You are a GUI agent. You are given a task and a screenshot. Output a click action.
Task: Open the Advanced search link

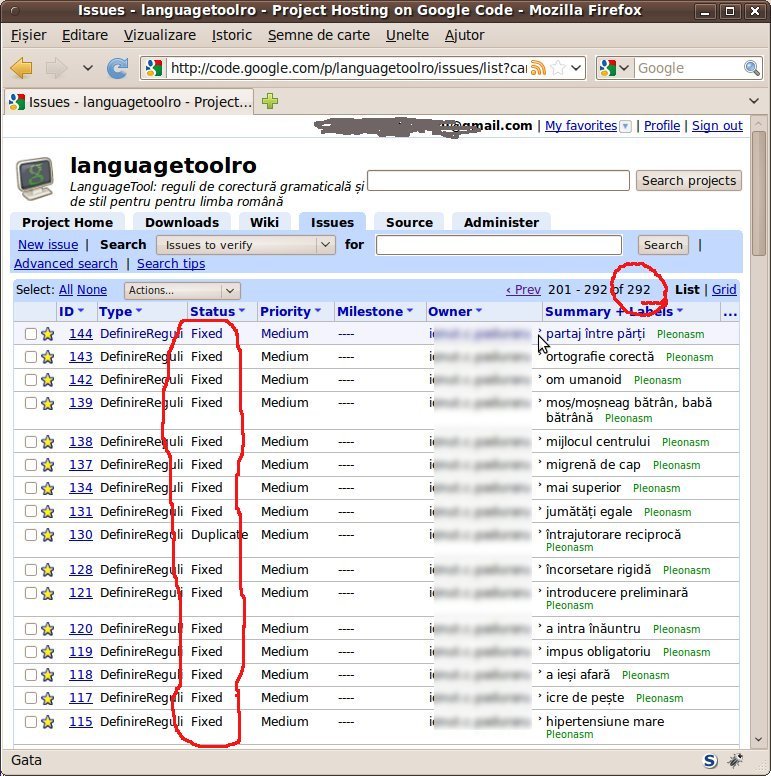[x=66, y=263]
